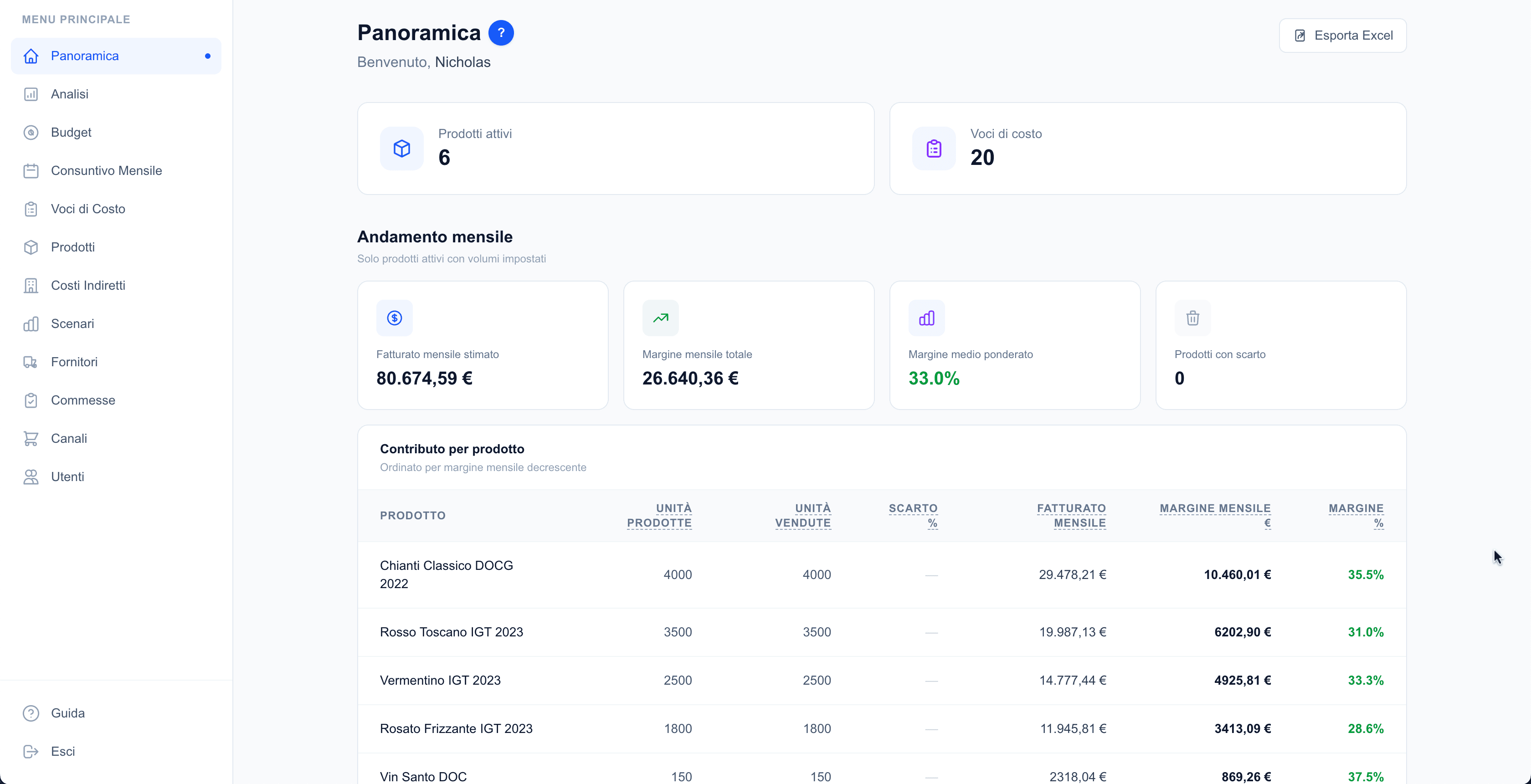The height and width of the screenshot is (784, 1531).
Task: Click the Voci di Costo clipboard icon in sidebar
Action: tap(31, 209)
